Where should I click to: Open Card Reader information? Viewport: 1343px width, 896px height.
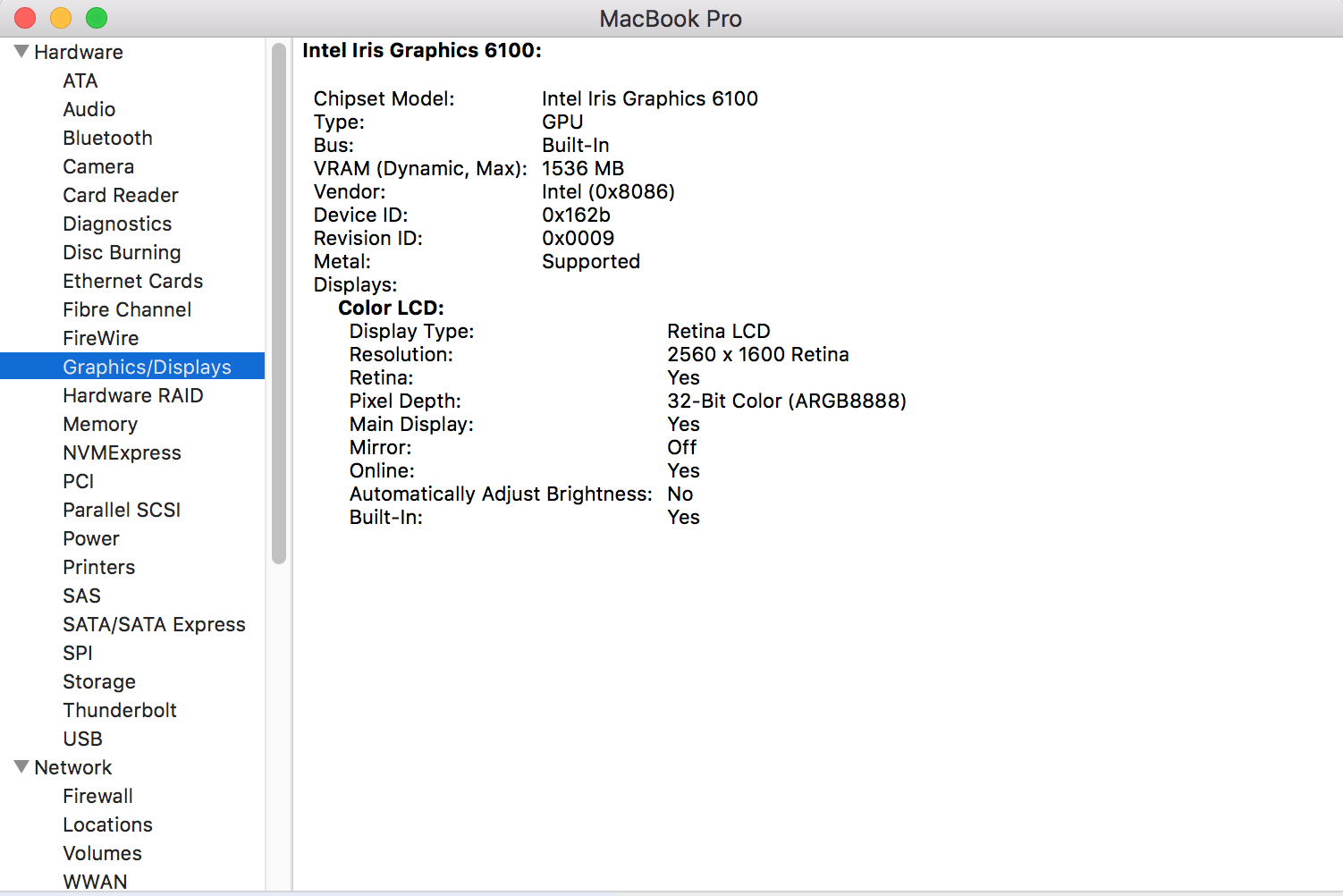(121, 195)
